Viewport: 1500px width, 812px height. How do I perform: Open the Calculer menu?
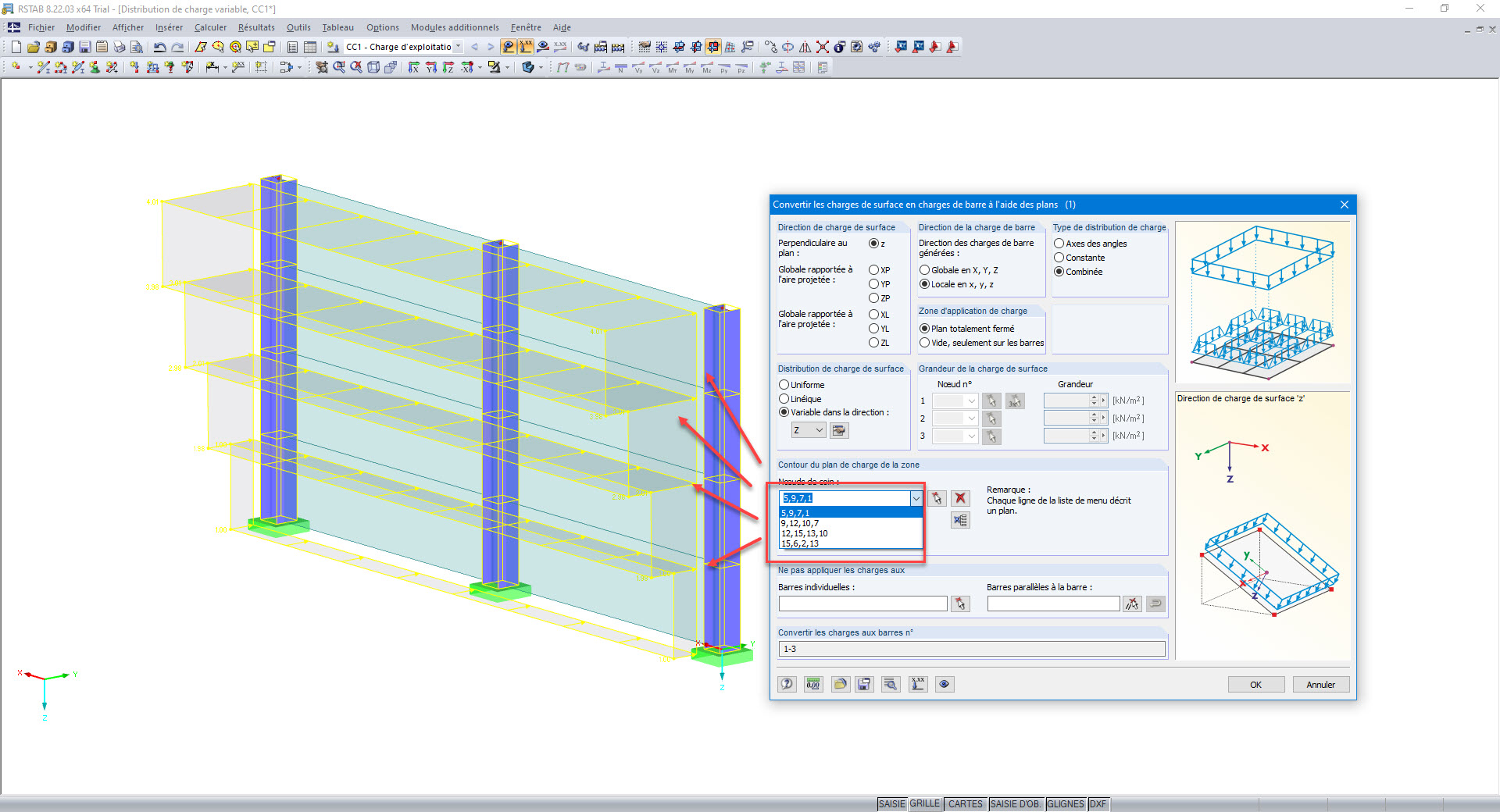210,27
